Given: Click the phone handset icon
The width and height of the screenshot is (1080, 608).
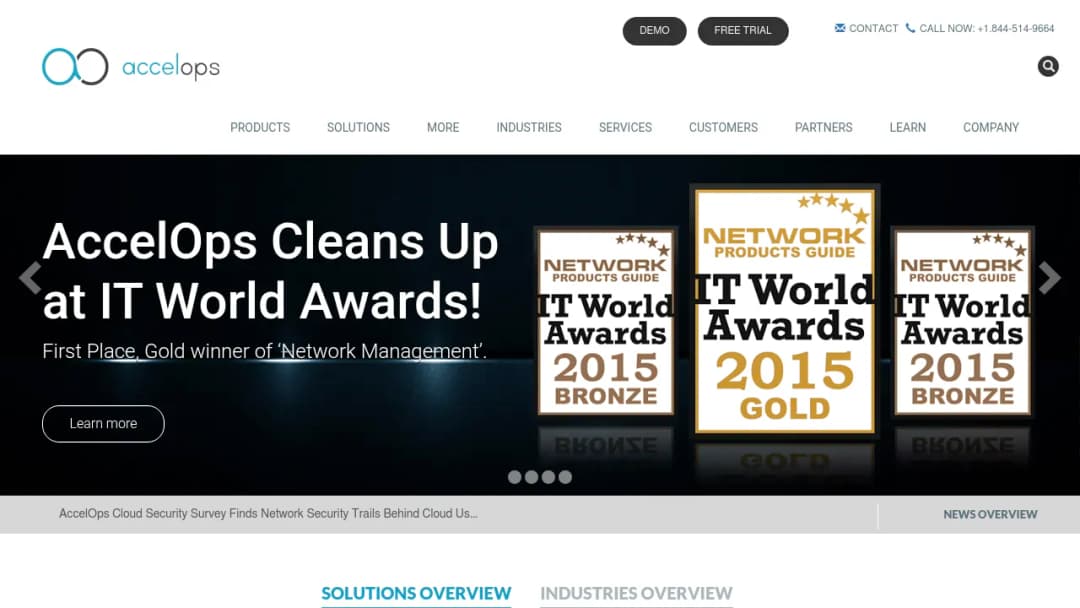Looking at the screenshot, I should tap(910, 28).
